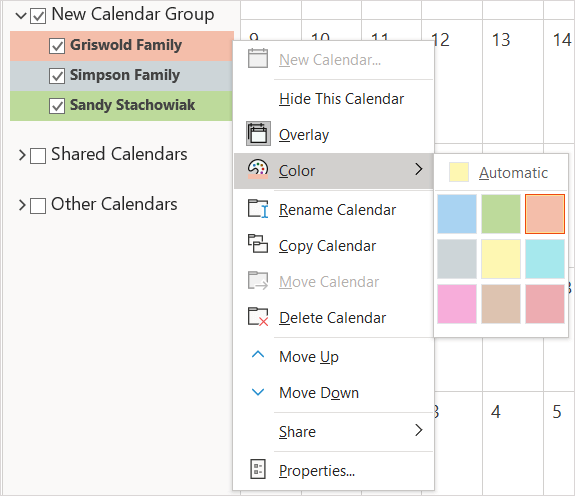575x496 pixels.
Task: Click the Copy Calendar icon
Action: [258, 244]
